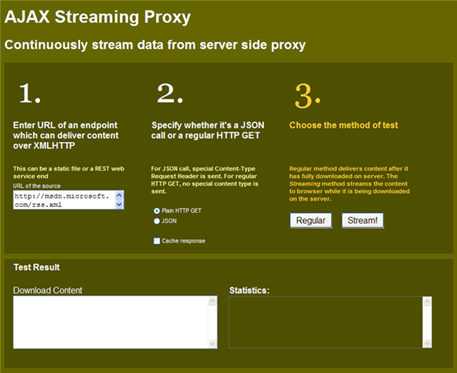Screen dimensions: 457x373
Task: Click the Test Result section heading
Action: click(x=37, y=267)
